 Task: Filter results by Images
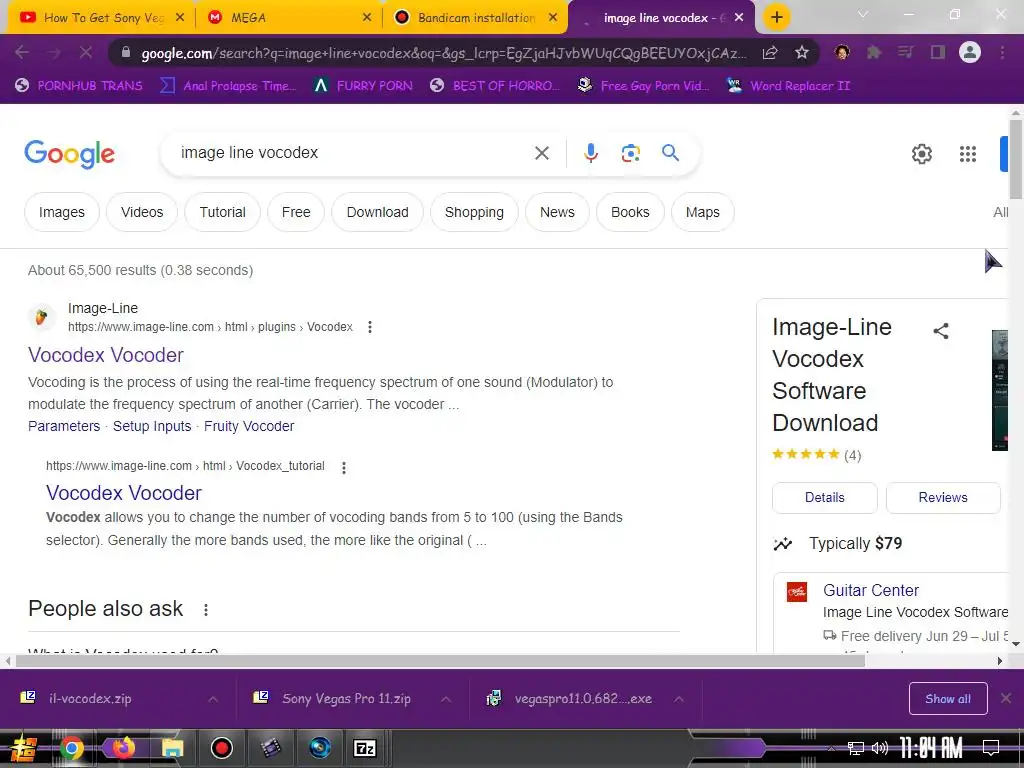[61, 212]
